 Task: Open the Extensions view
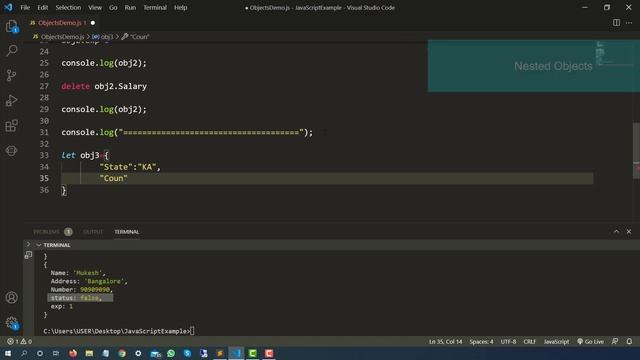[x=11, y=126]
